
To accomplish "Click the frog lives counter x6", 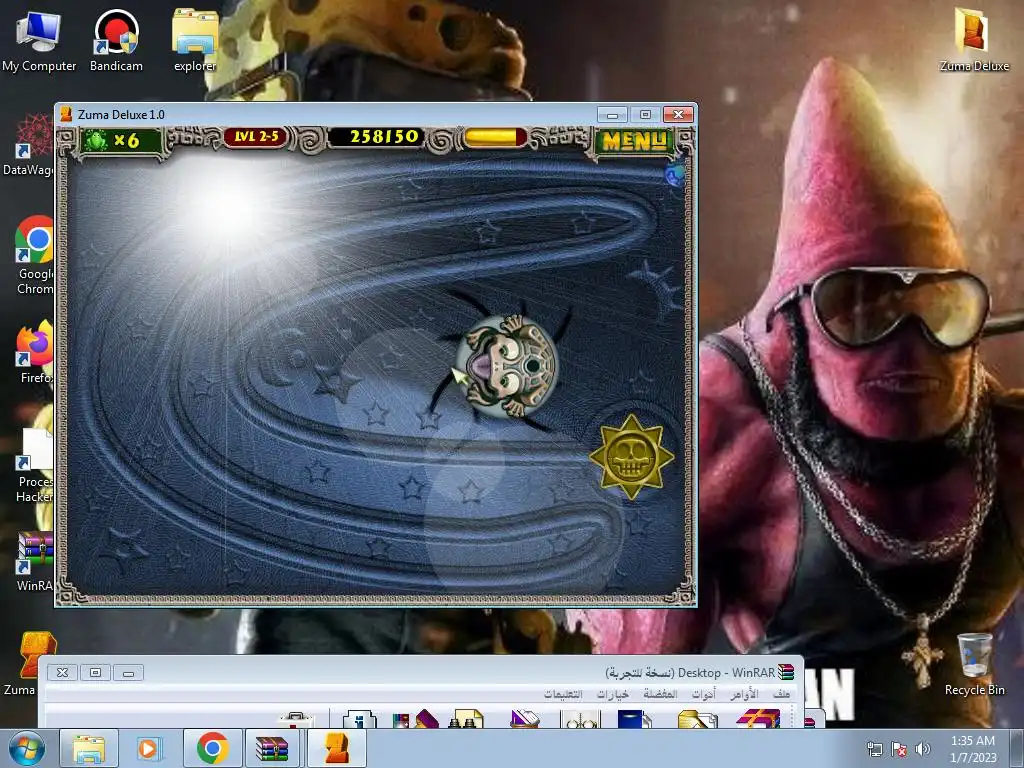I will point(119,140).
